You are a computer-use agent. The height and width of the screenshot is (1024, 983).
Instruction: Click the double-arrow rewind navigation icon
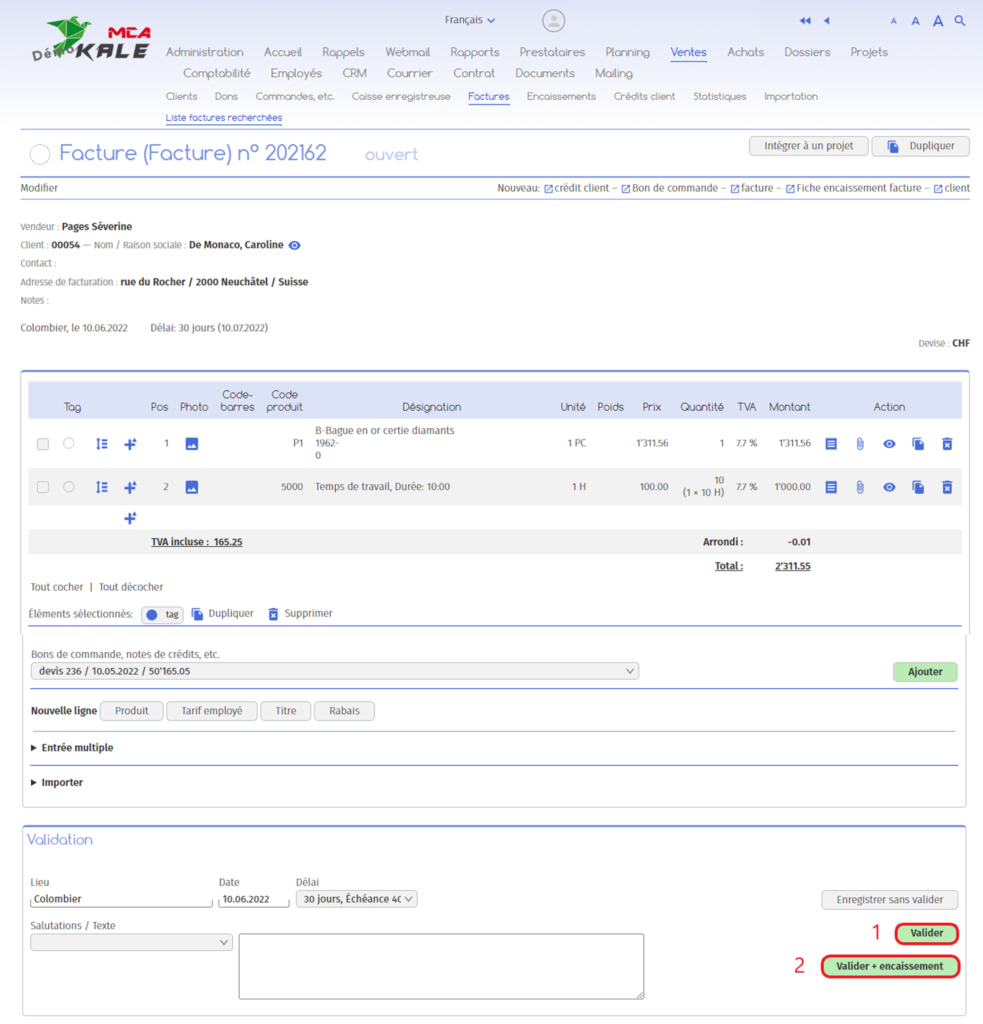click(x=805, y=21)
